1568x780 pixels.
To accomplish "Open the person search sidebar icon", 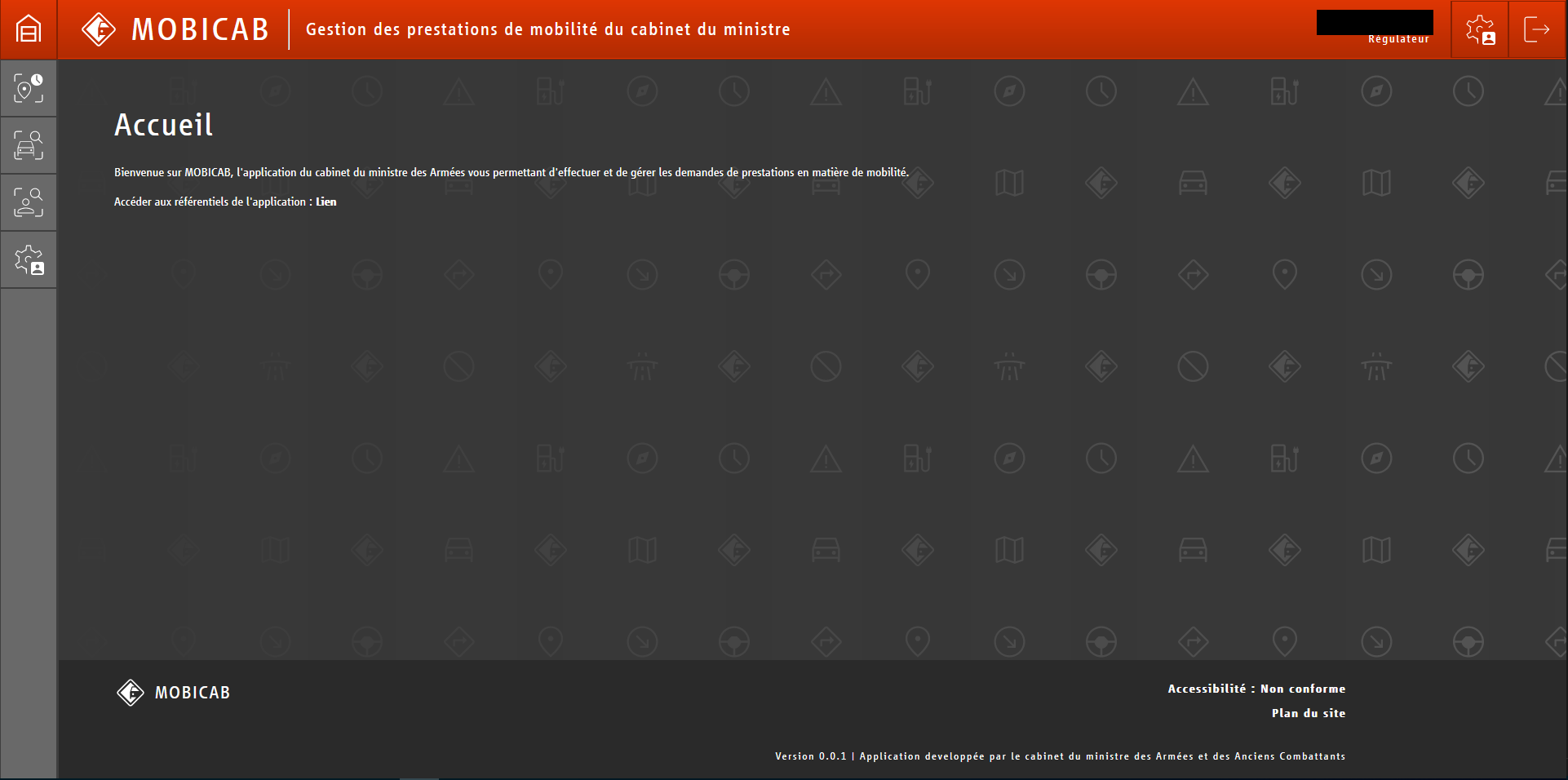I will coord(29,202).
